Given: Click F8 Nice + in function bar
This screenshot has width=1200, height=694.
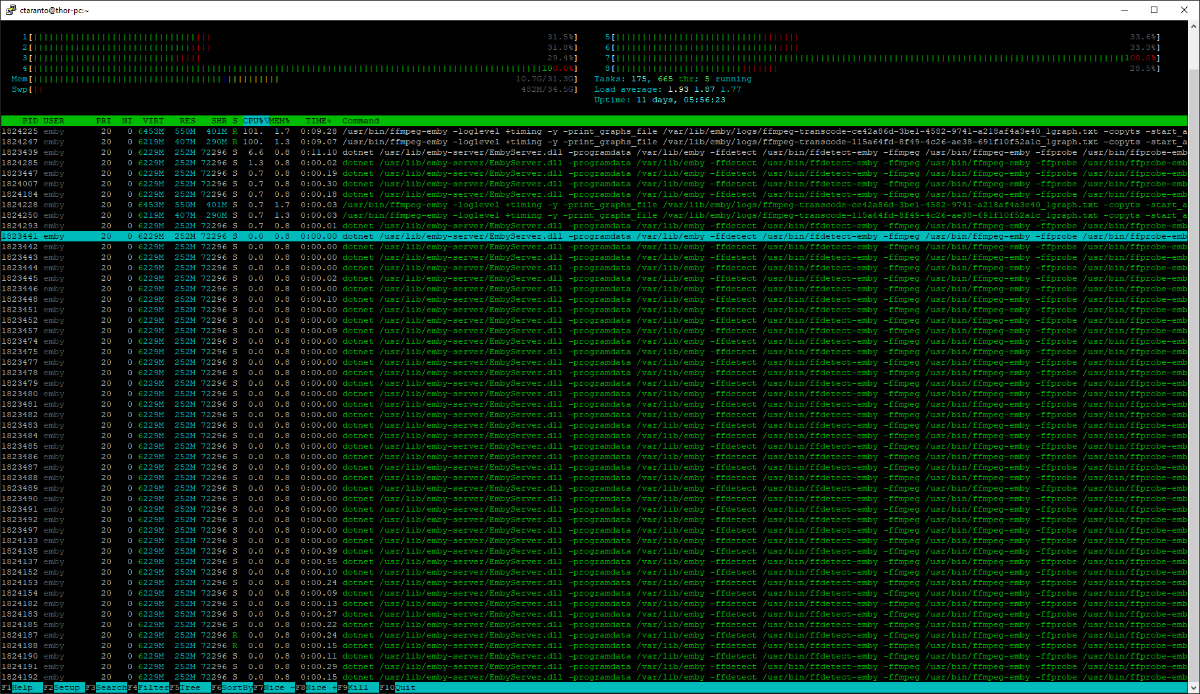Looking at the screenshot, I should [x=317, y=688].
